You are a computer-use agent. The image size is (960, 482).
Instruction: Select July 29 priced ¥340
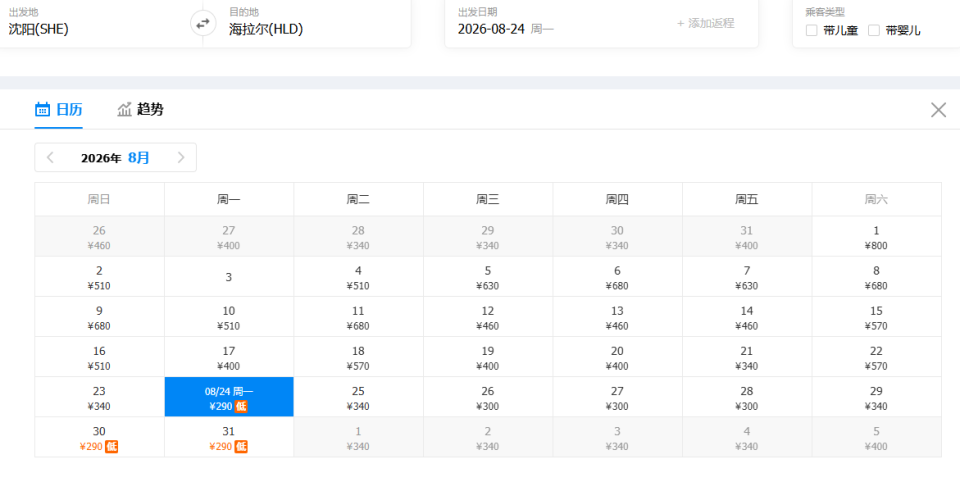point(488,236)
